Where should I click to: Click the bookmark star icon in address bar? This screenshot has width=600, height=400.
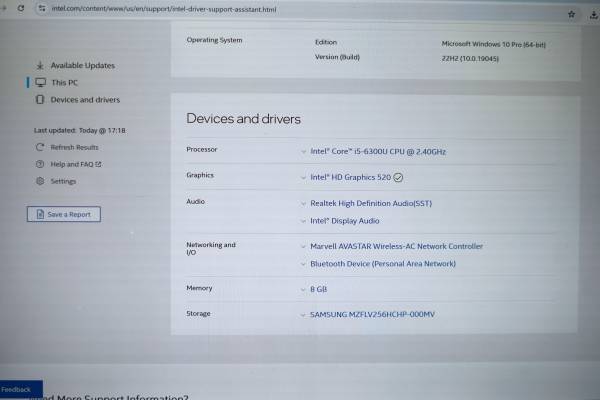pyautogui.click(x=571, y=14)
